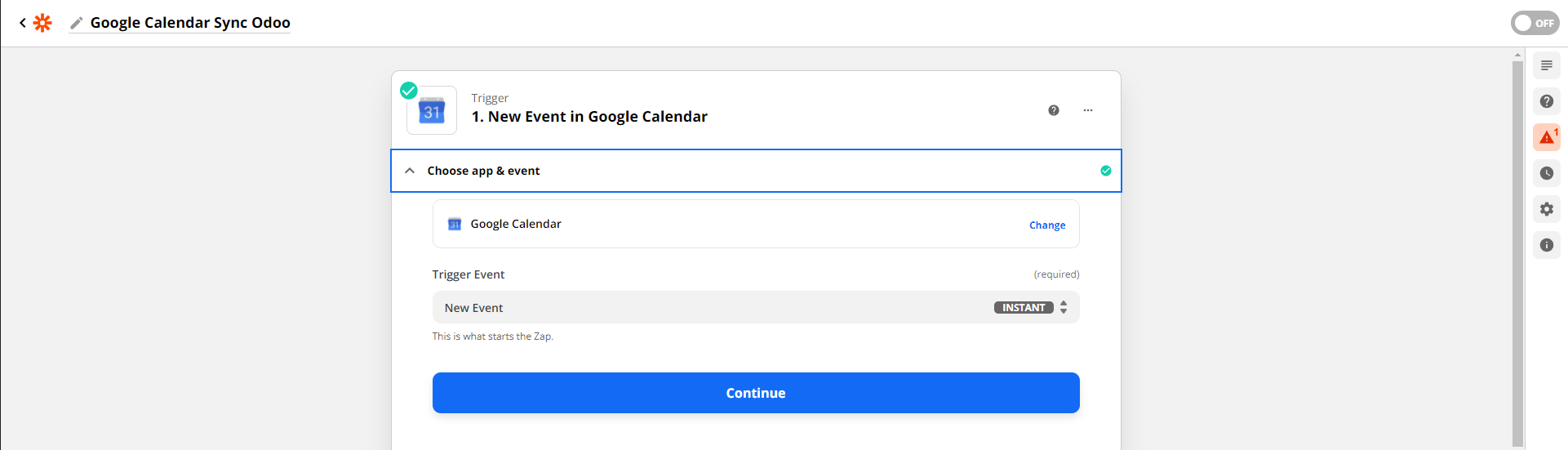Open the info details sidebar icon
The height and width of the screenshot is (450, 1568).
1546,245
